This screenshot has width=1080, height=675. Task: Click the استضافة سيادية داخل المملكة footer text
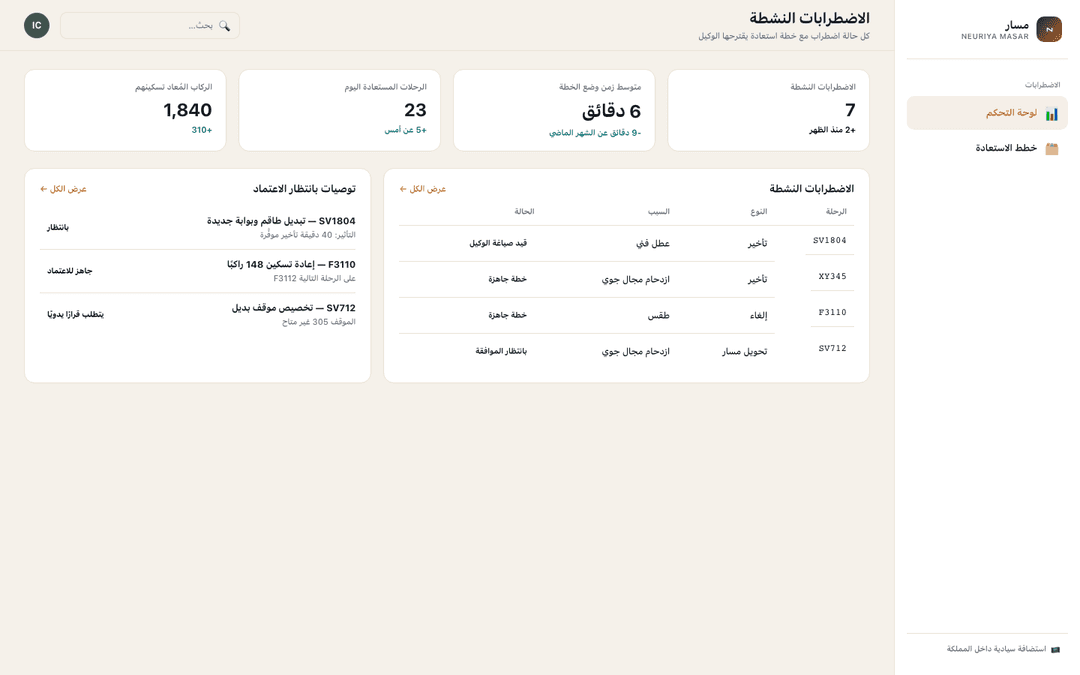pos(996,649)
